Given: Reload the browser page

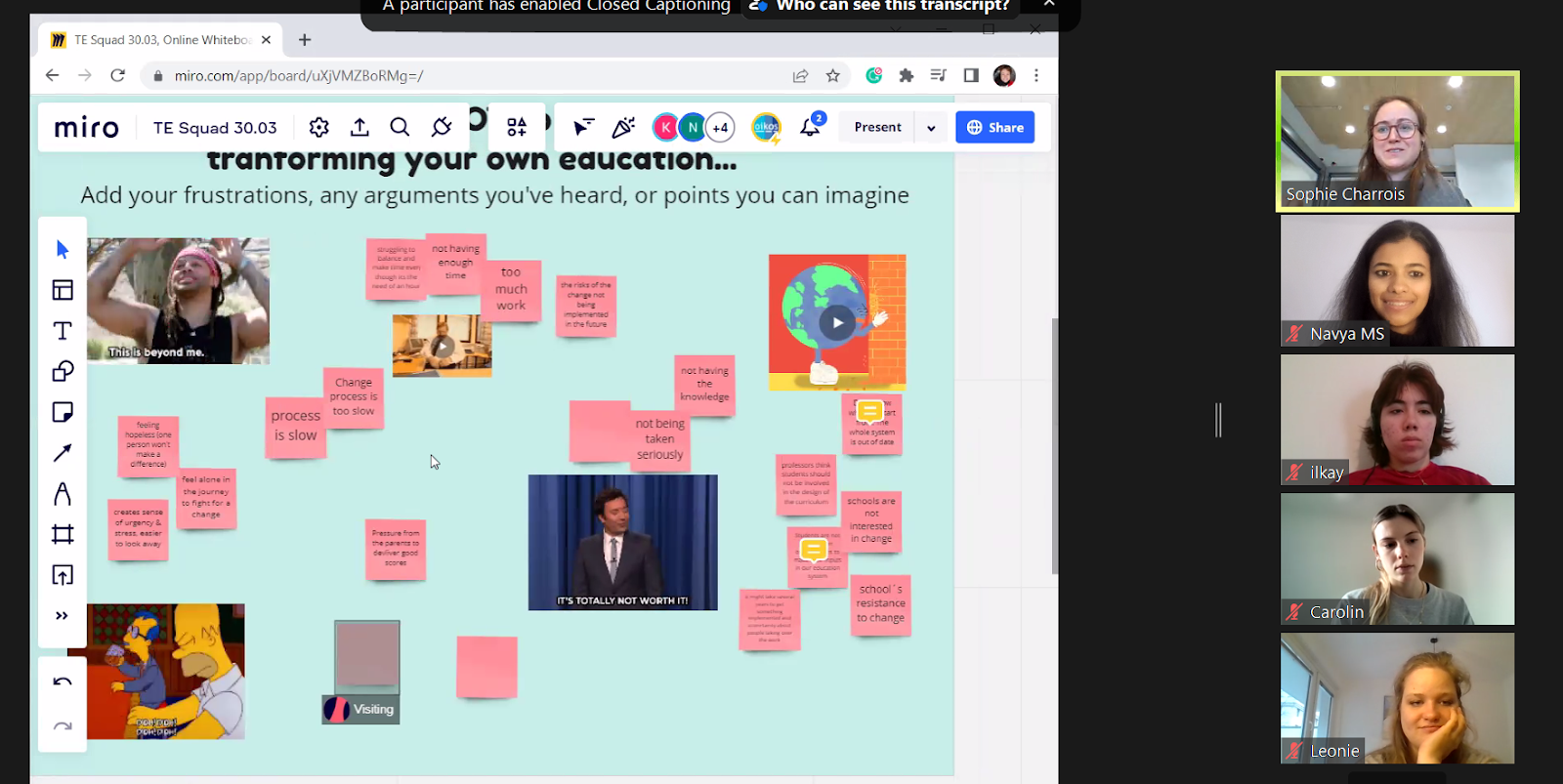Looking at the screenshot, I should point(118,75).
